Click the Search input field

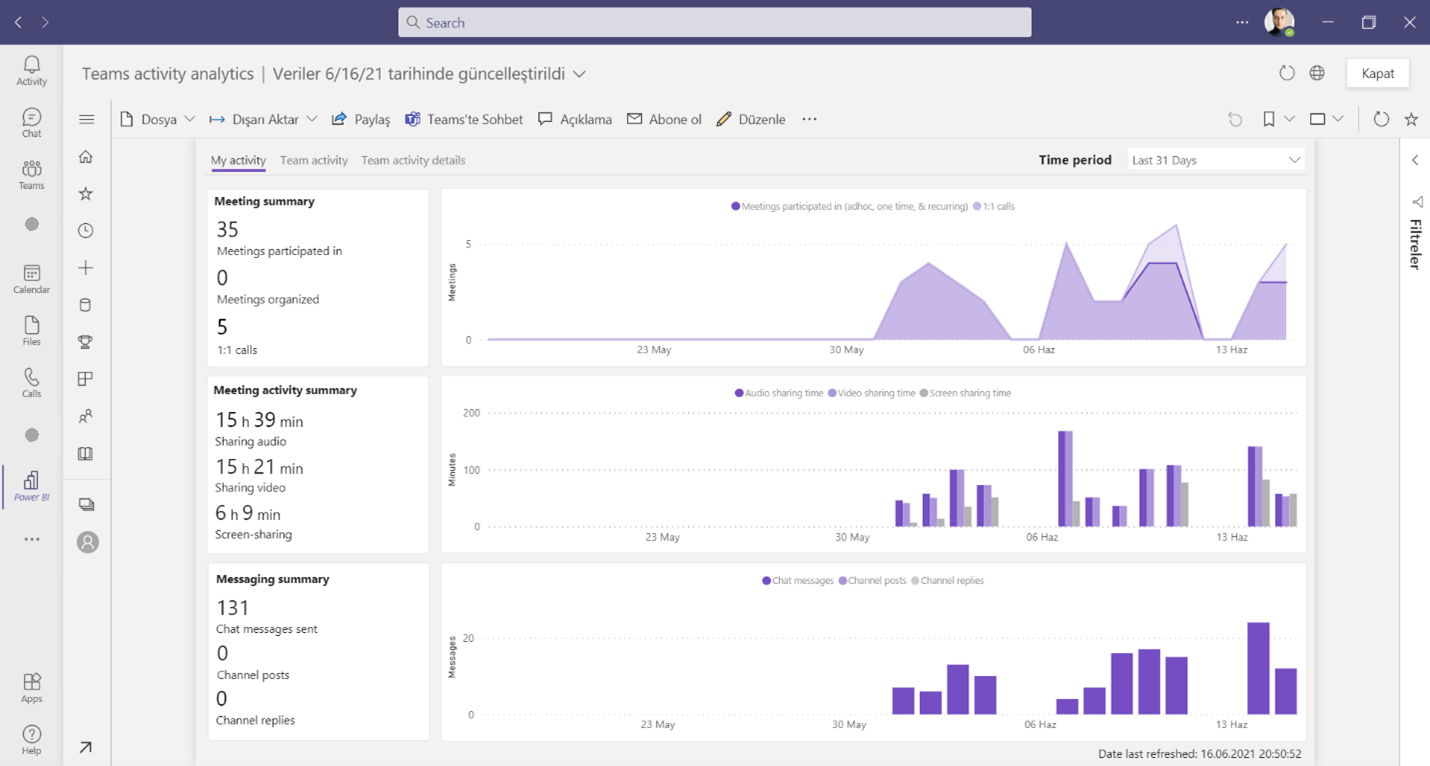pos(715,22)
